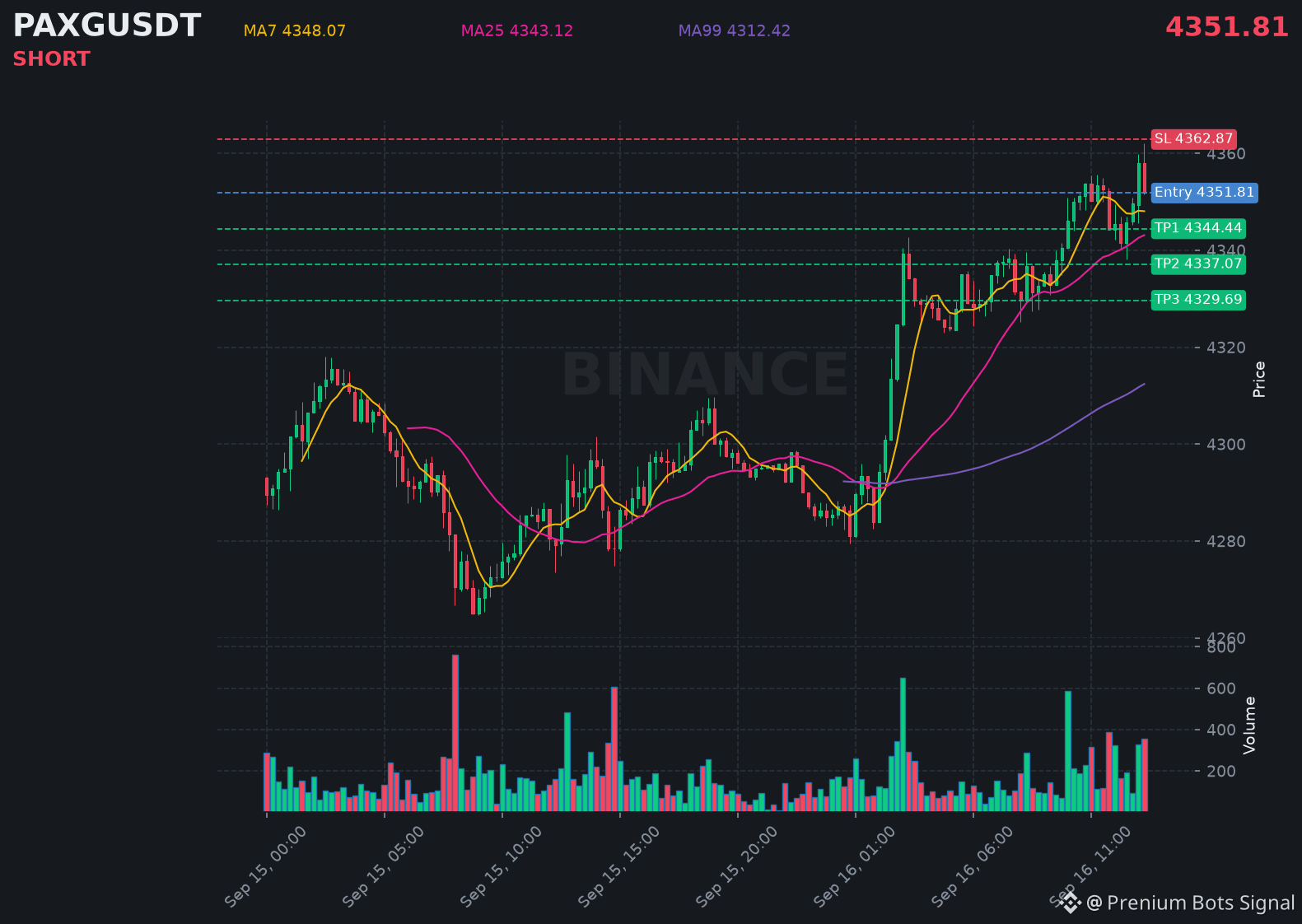Select the TP3 4329.69 target label
The image size is (1302, 924).
1197,300
